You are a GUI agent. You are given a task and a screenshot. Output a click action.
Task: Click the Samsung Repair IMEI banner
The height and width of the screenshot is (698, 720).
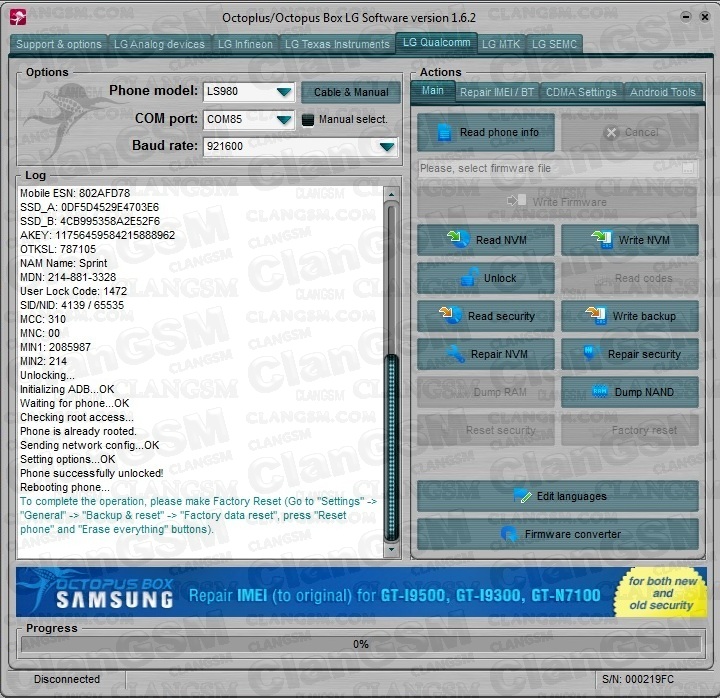[360, 592]
